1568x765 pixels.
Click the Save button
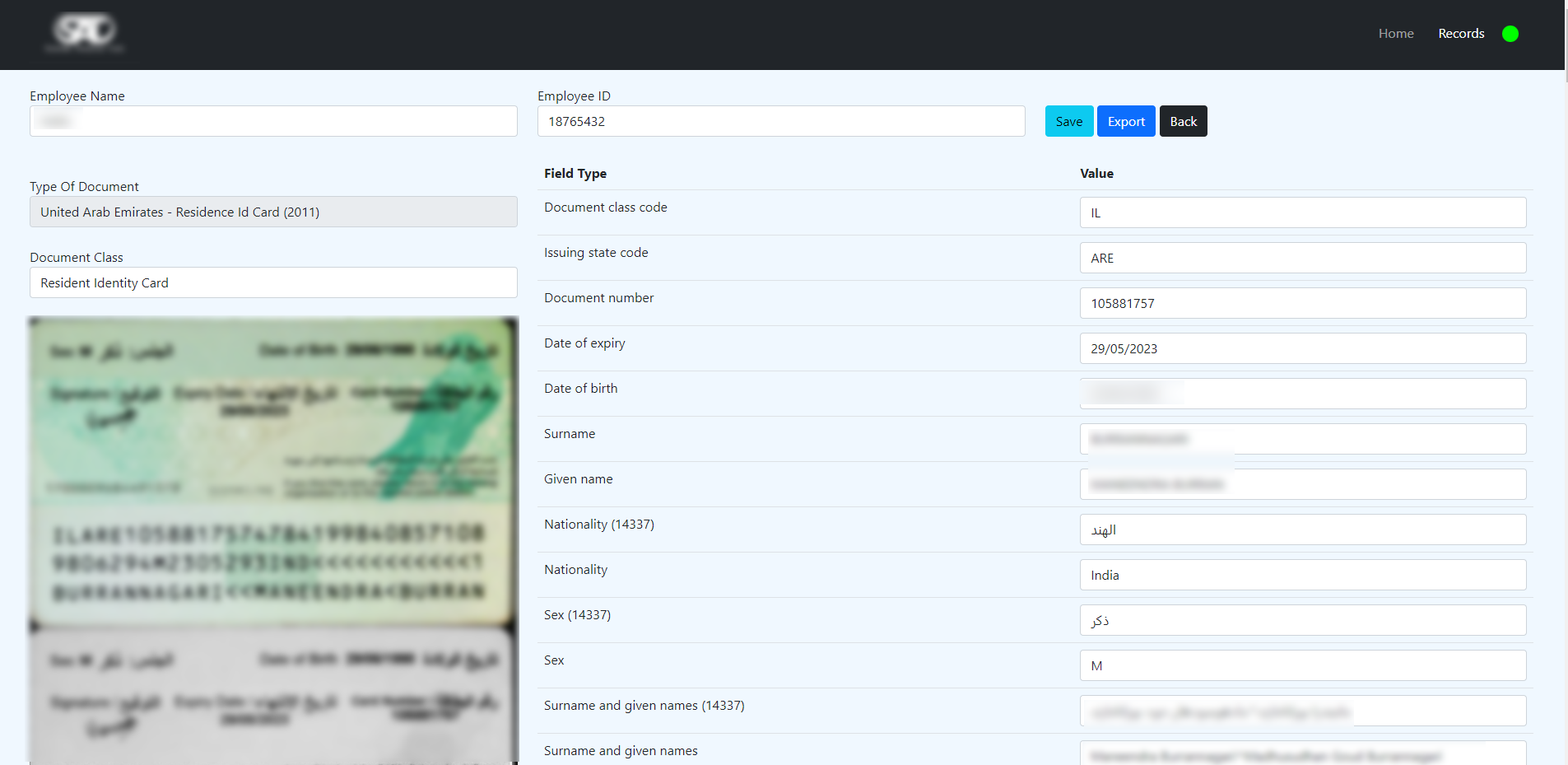coord(1068,120)
